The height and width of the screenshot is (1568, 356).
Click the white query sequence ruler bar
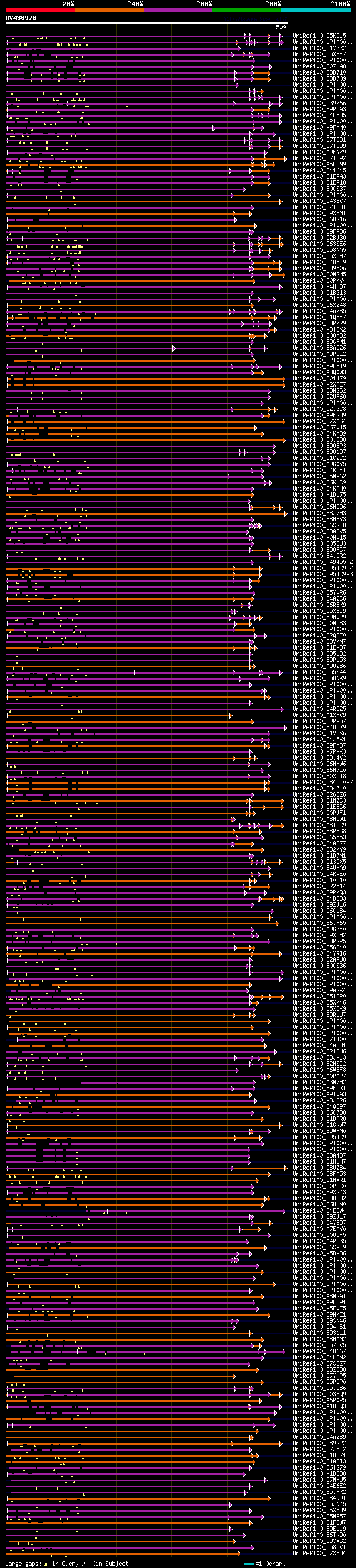[147, 23]
